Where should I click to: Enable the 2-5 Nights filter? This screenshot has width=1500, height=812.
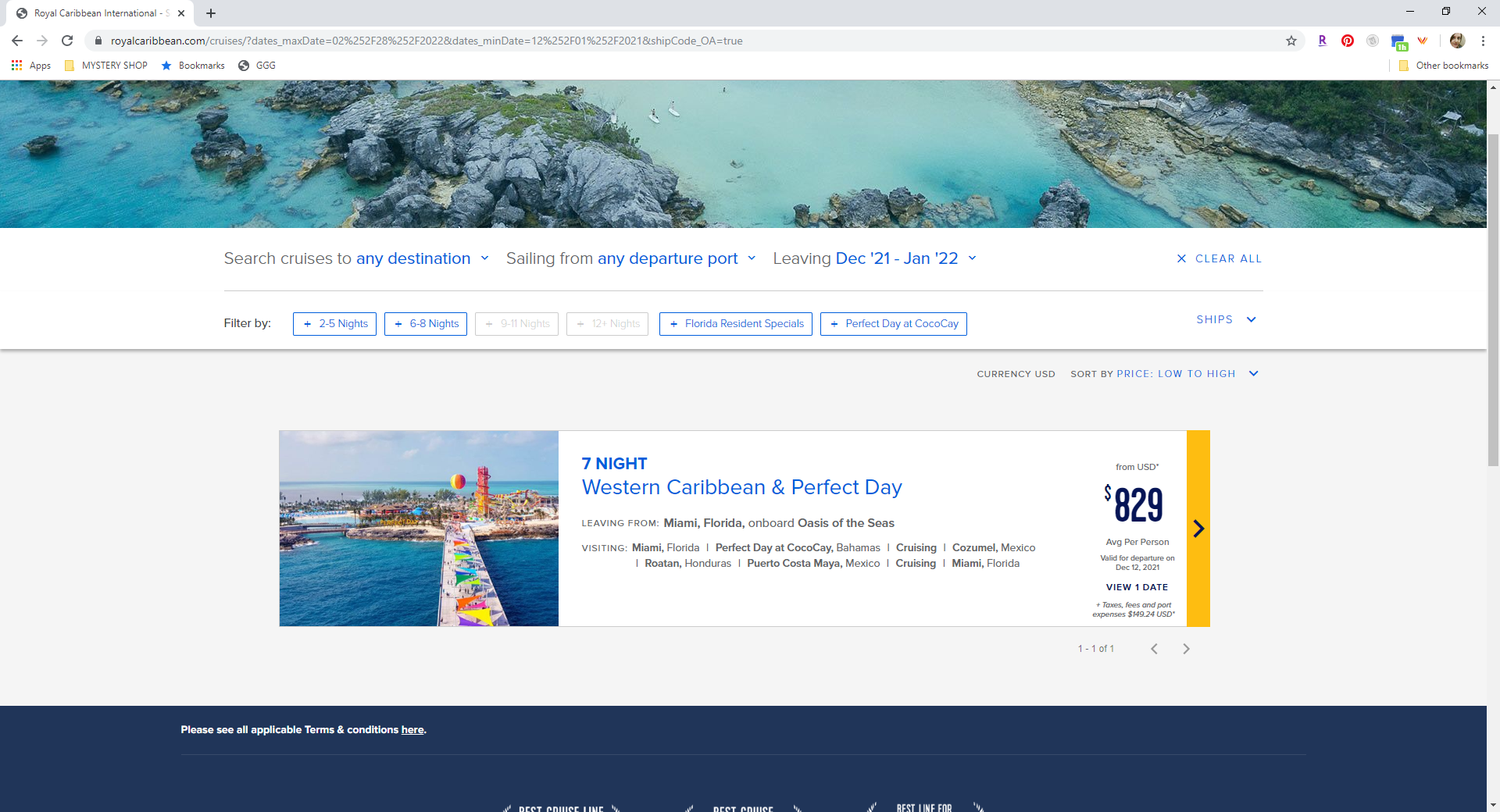pyautogui.click(x=334, y=323)
